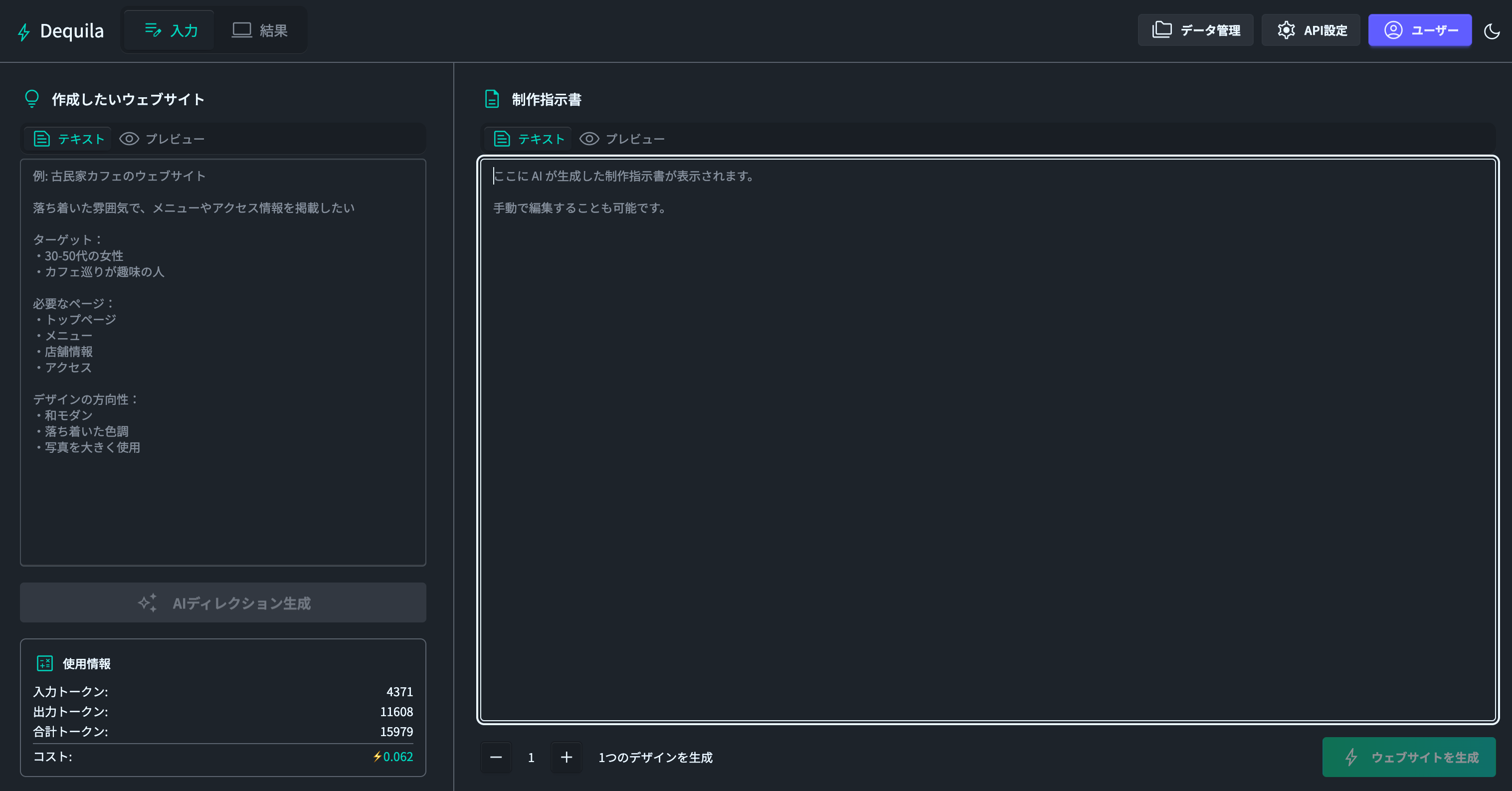Show プレビュー for 制作指示書
The image size is (1512, 791).
pyautogui.click(x=622, y=139)
